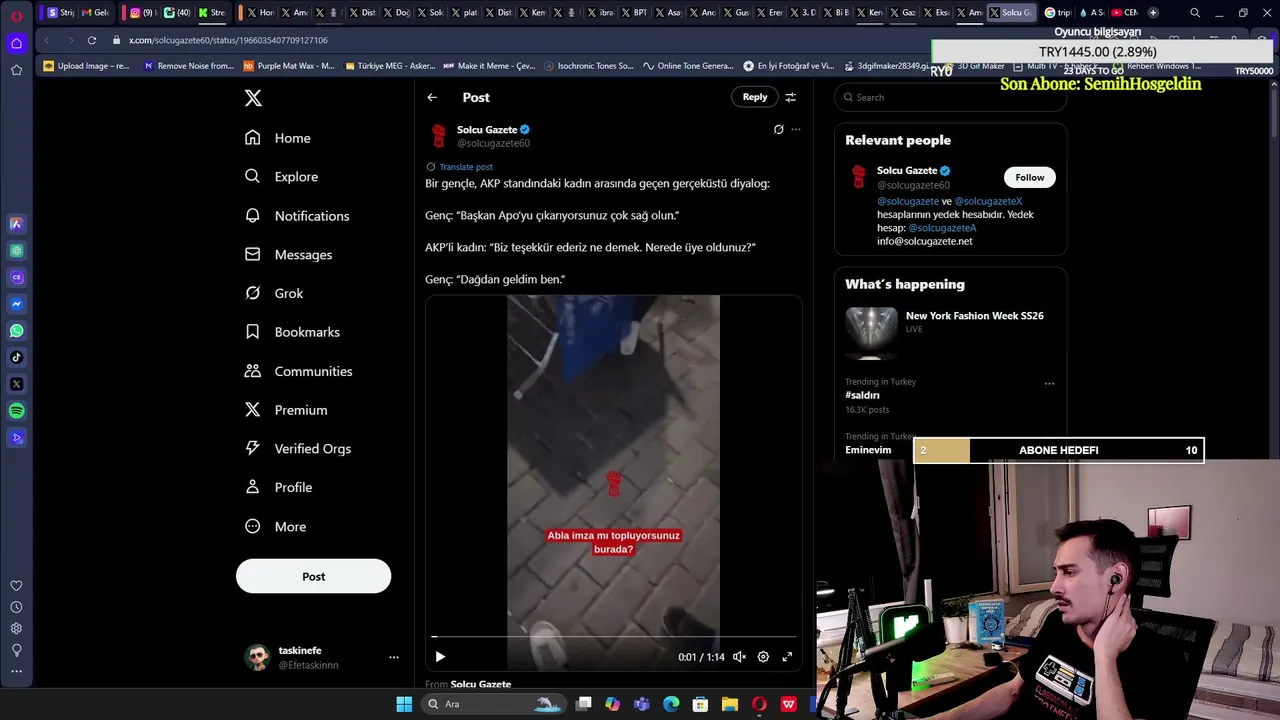Open Bookmarks

tap(292, 332)
